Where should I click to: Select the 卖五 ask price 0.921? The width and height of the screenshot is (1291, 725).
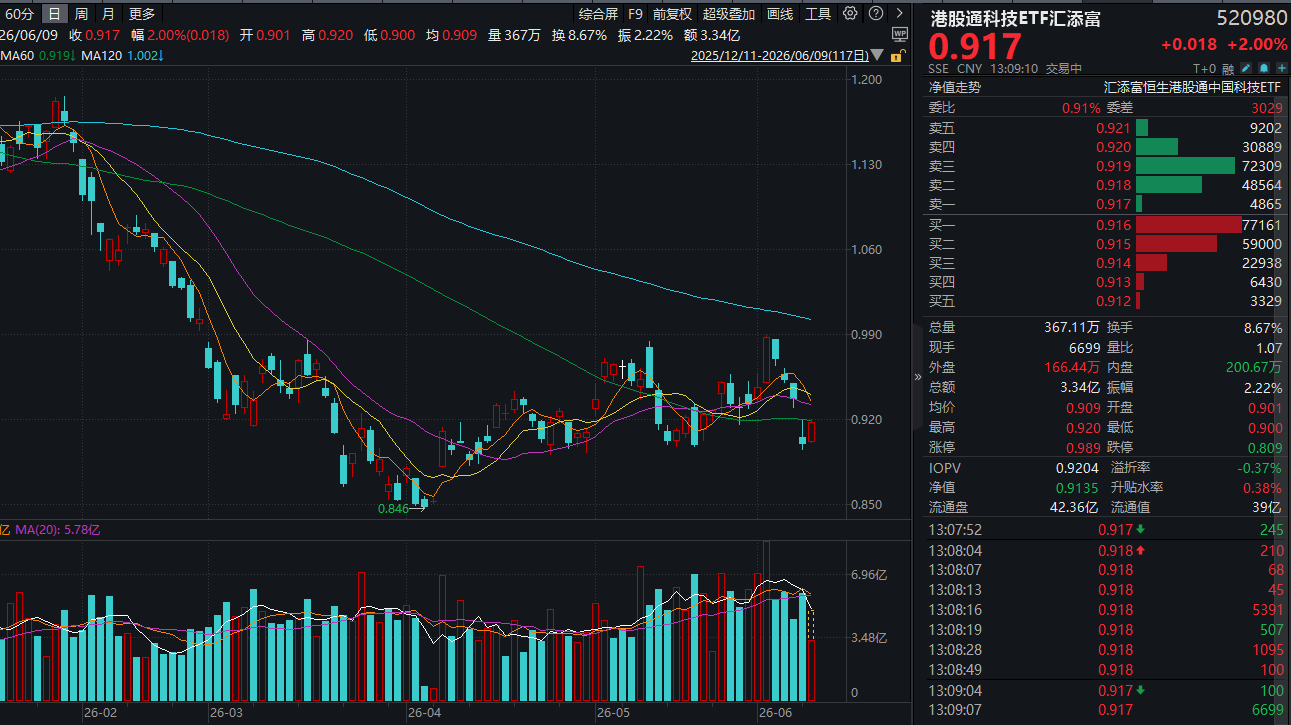pyautogui.click(x=1113, y=128)
